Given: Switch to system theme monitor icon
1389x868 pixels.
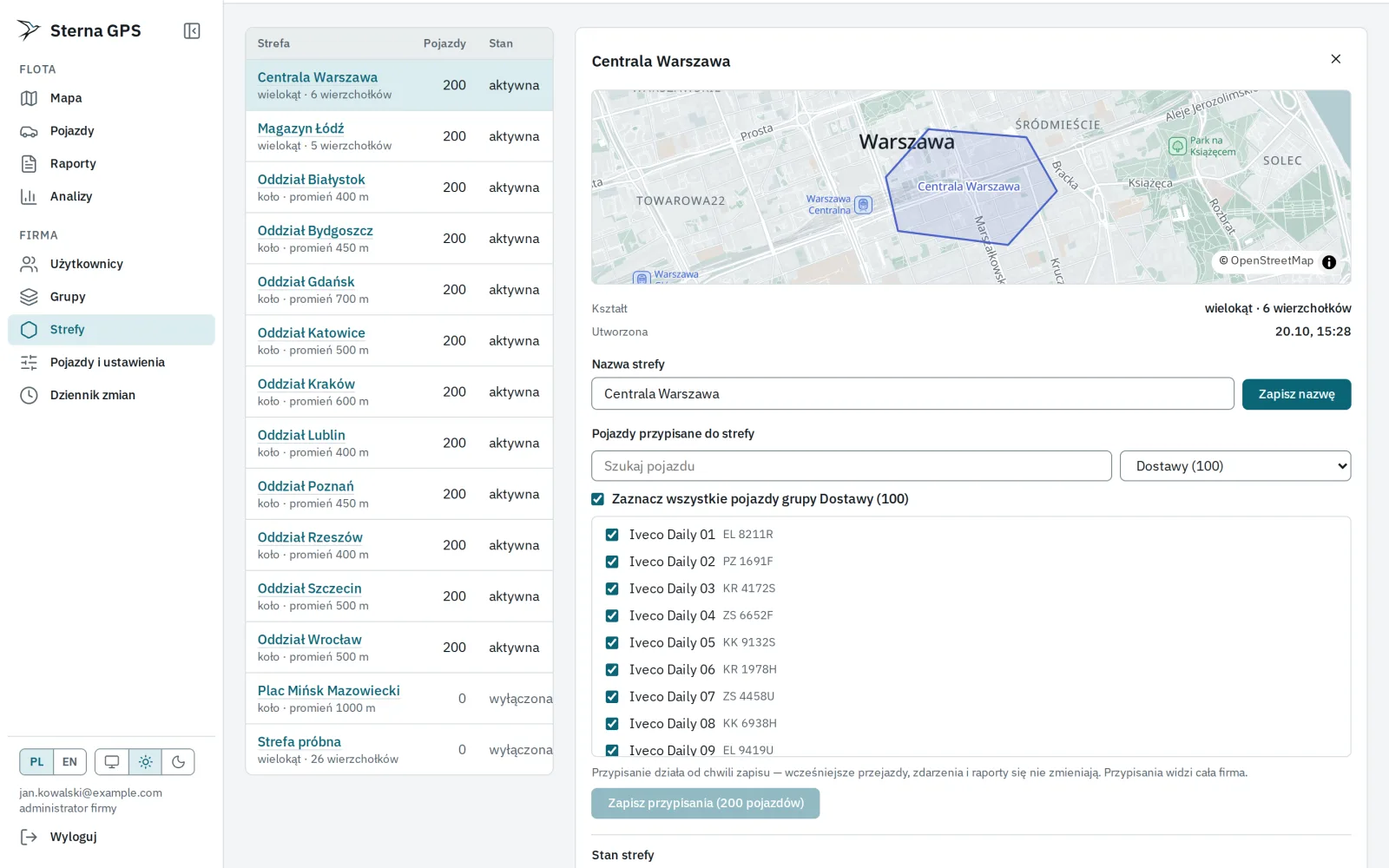Looking at the screenshot, I should coord(112,762).
